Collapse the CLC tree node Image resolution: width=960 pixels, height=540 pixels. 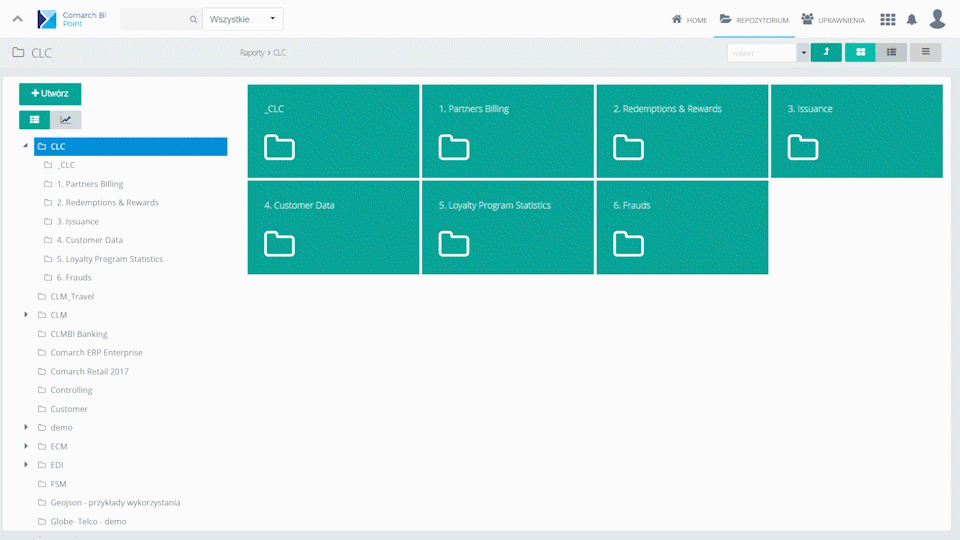(25, 146)
